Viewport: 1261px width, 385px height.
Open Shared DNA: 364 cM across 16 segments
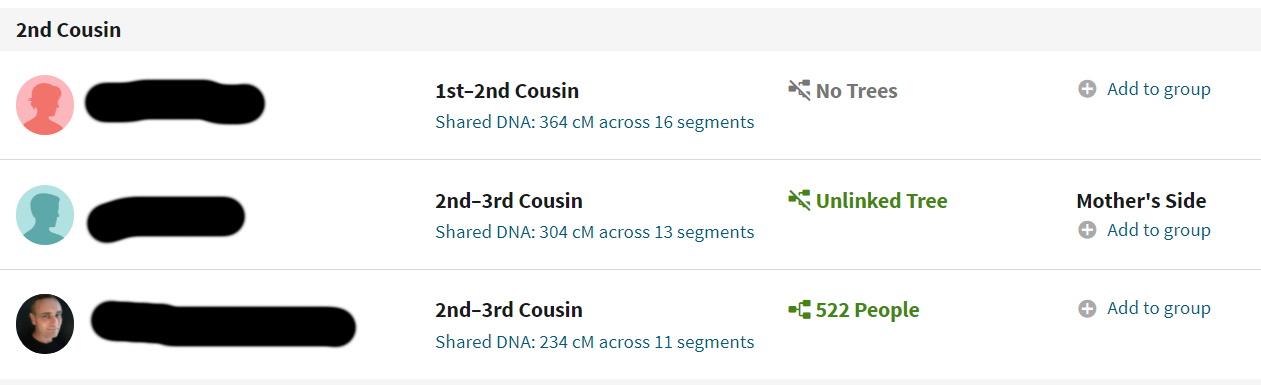pos(594,122)
